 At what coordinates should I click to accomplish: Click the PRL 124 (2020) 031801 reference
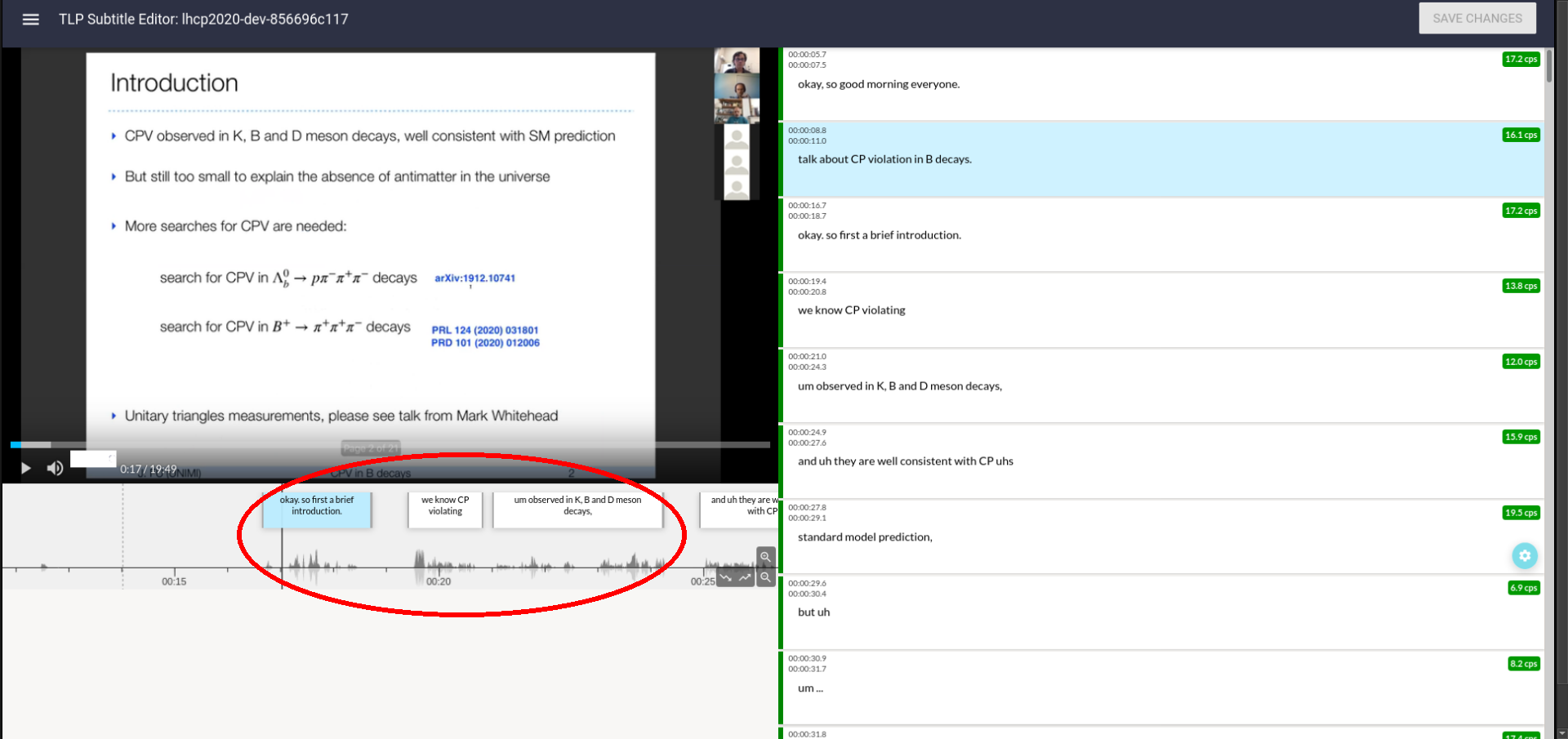coord(485,330)
